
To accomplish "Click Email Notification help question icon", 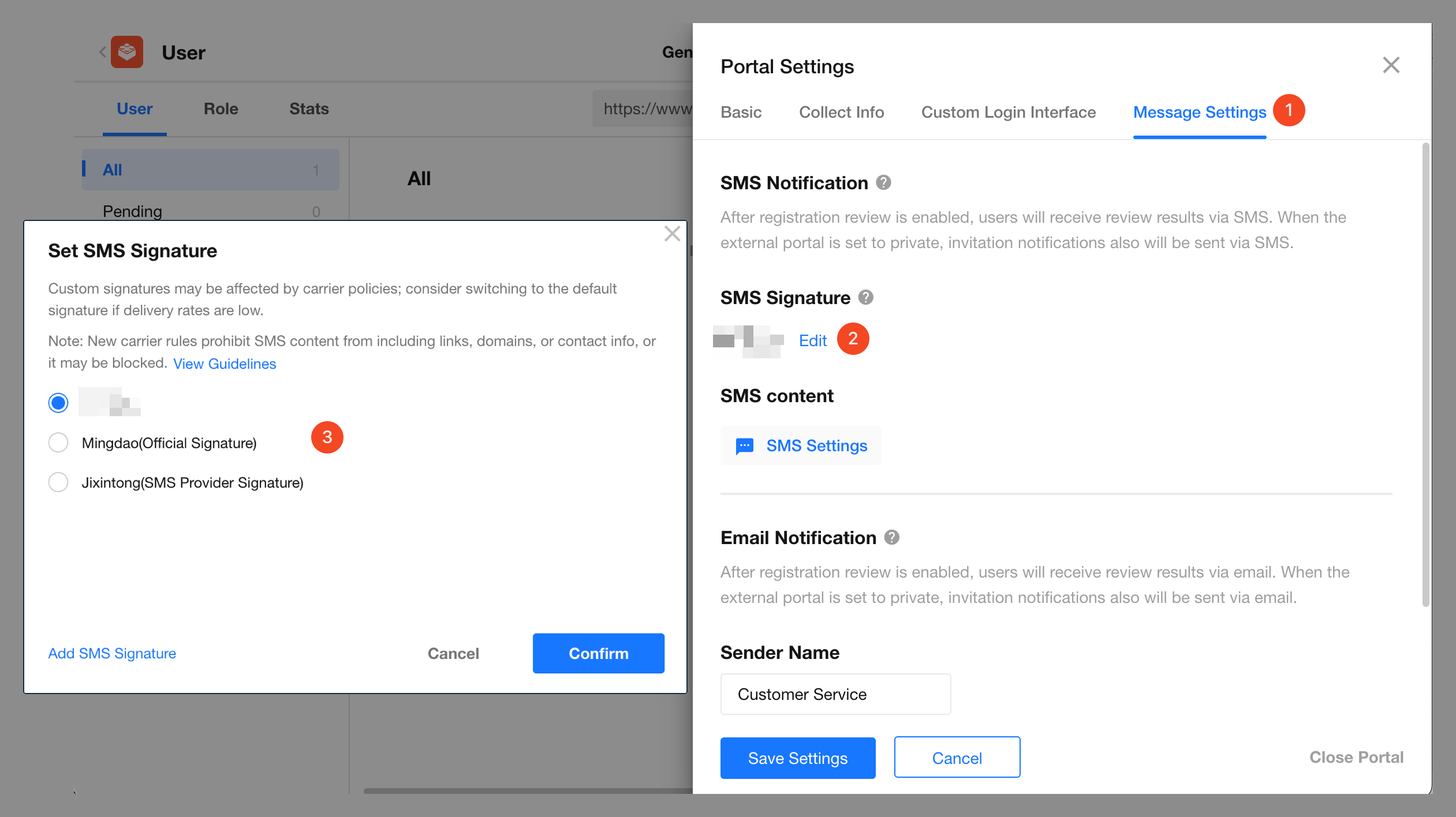I will point(891,538).
